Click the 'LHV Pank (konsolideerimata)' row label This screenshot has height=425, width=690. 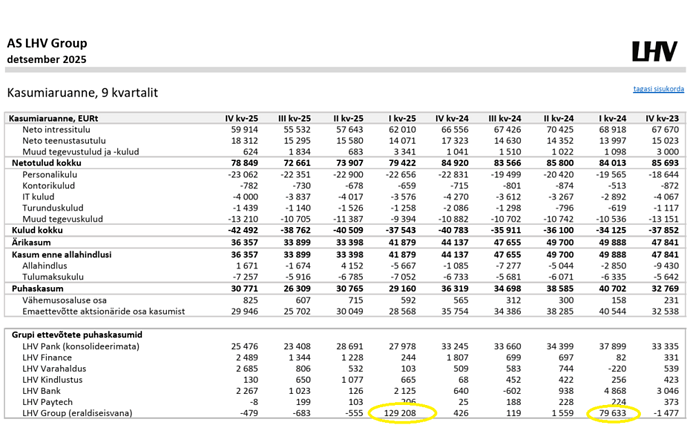[x=79, y=346]
